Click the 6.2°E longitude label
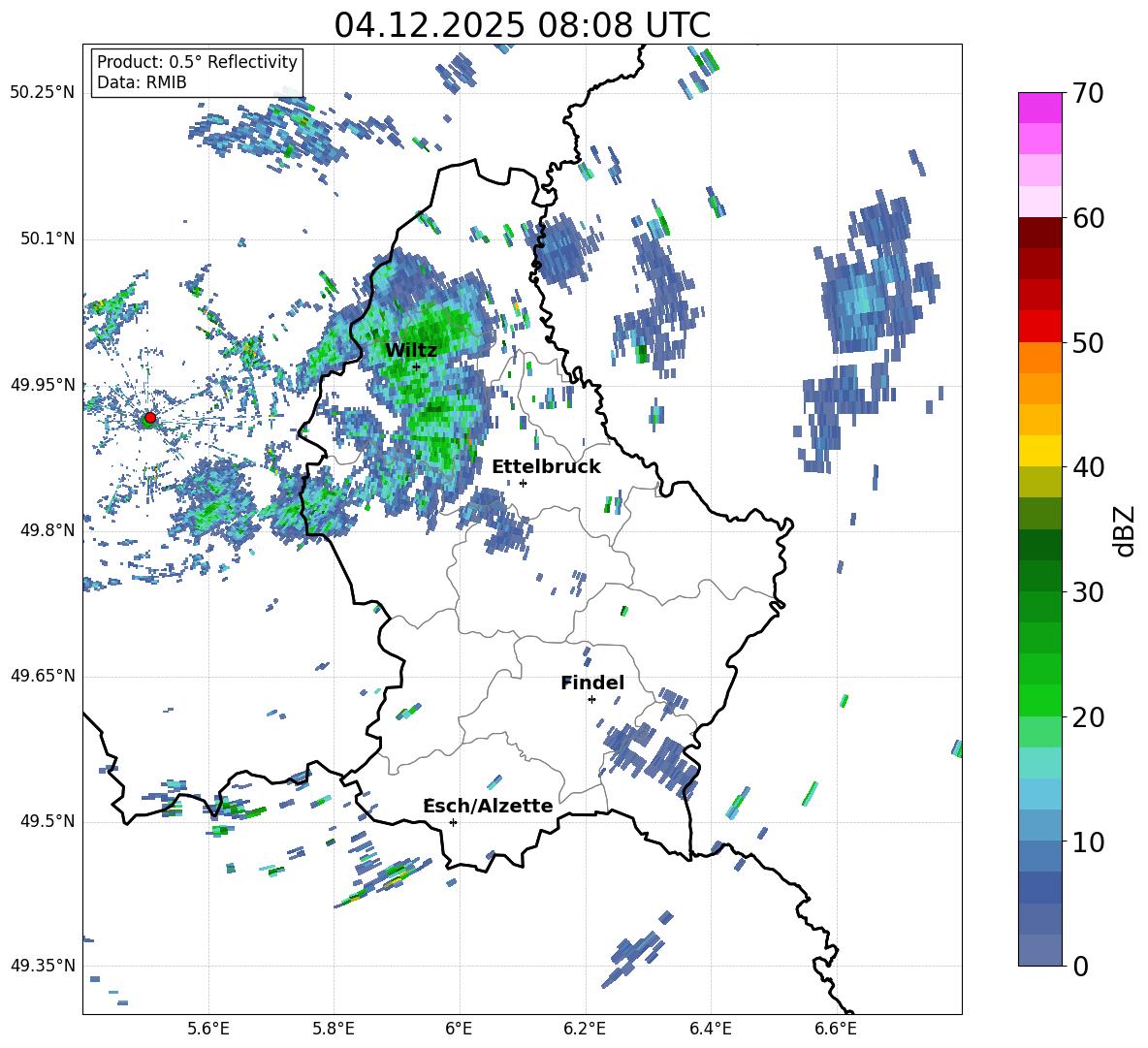Screen dimensions: 1148x1048 coord(585,1029)
